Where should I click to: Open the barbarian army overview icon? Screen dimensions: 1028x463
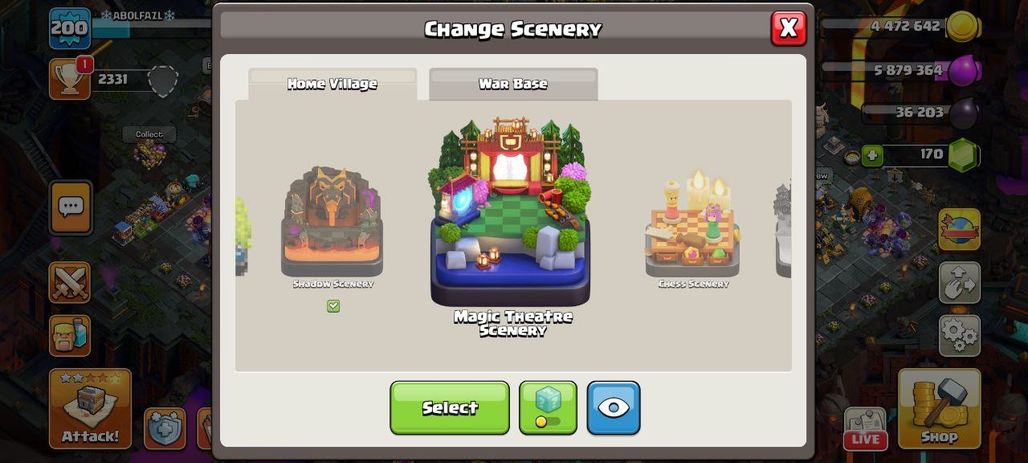coord(69,335)
